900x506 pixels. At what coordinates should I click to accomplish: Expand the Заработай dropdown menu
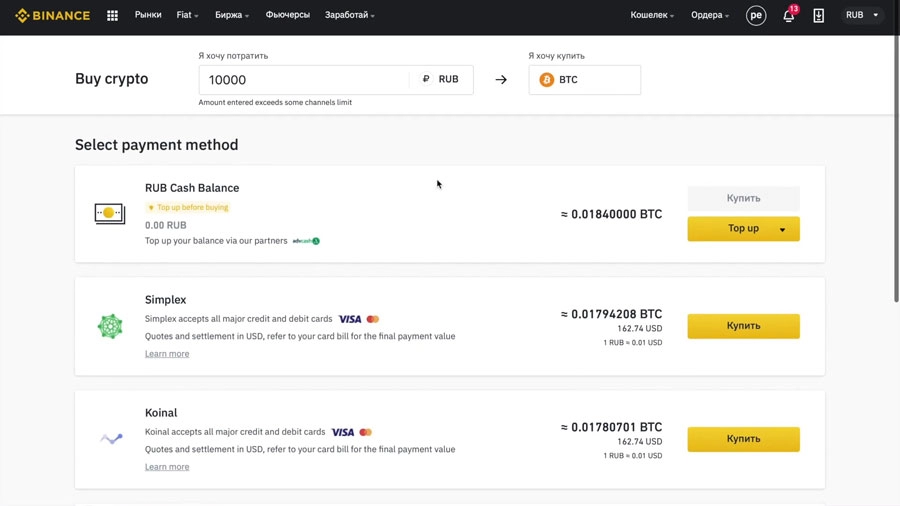[x=350, y=15]
